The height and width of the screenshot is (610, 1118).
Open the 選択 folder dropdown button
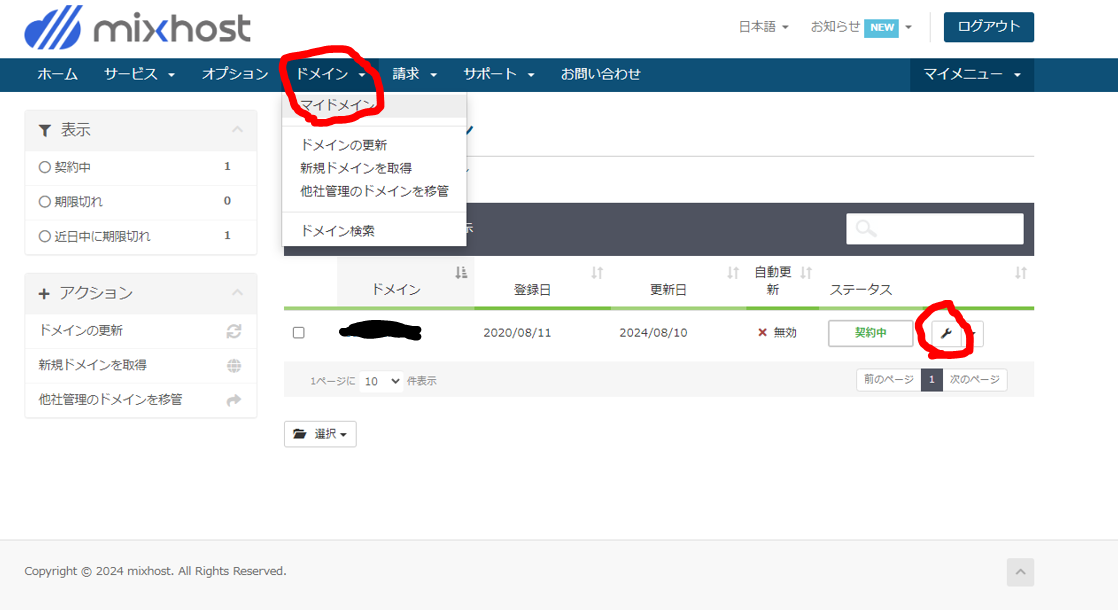pos(320,434)
